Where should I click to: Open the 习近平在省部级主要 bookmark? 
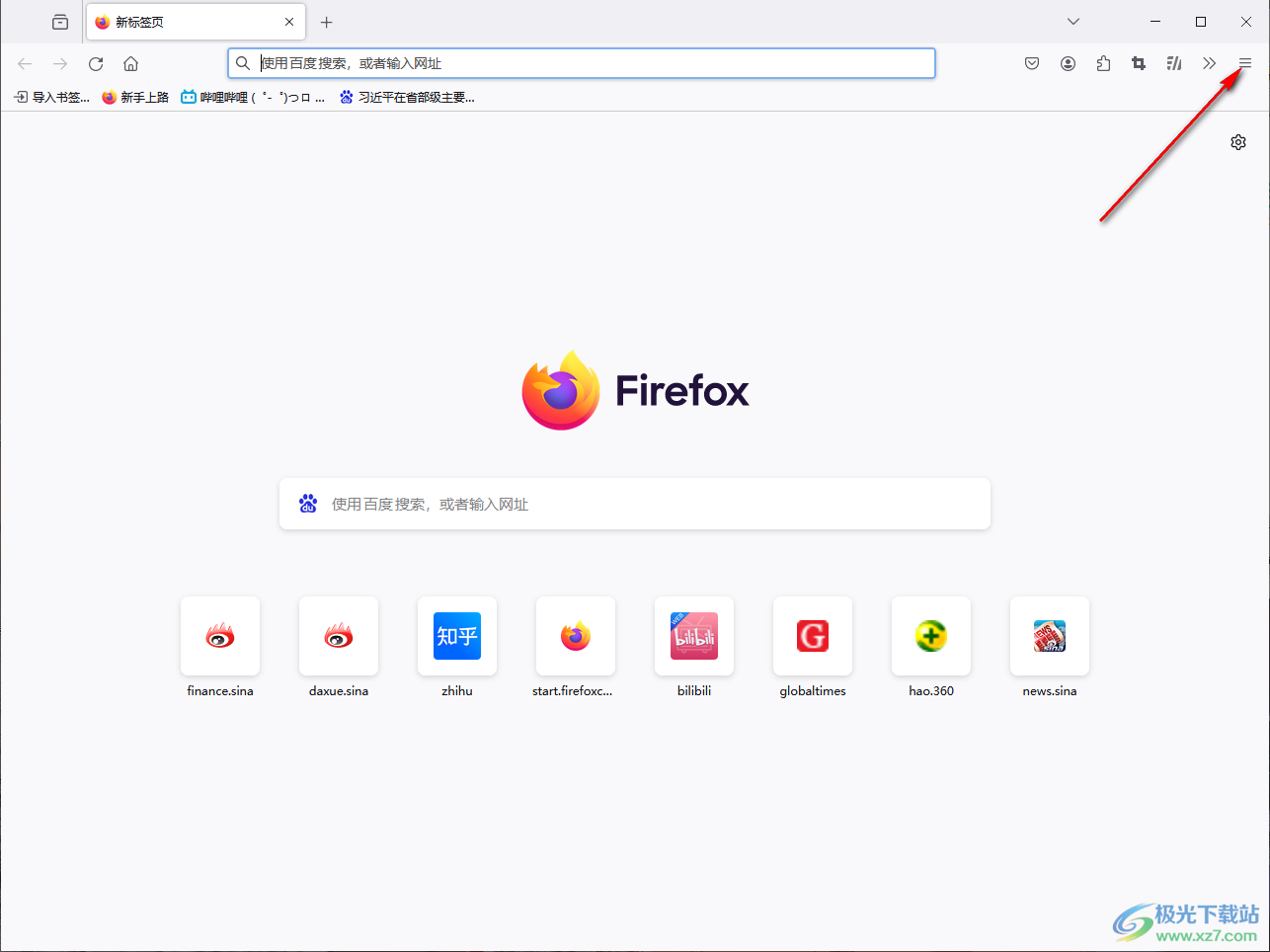tap(407, 97)
